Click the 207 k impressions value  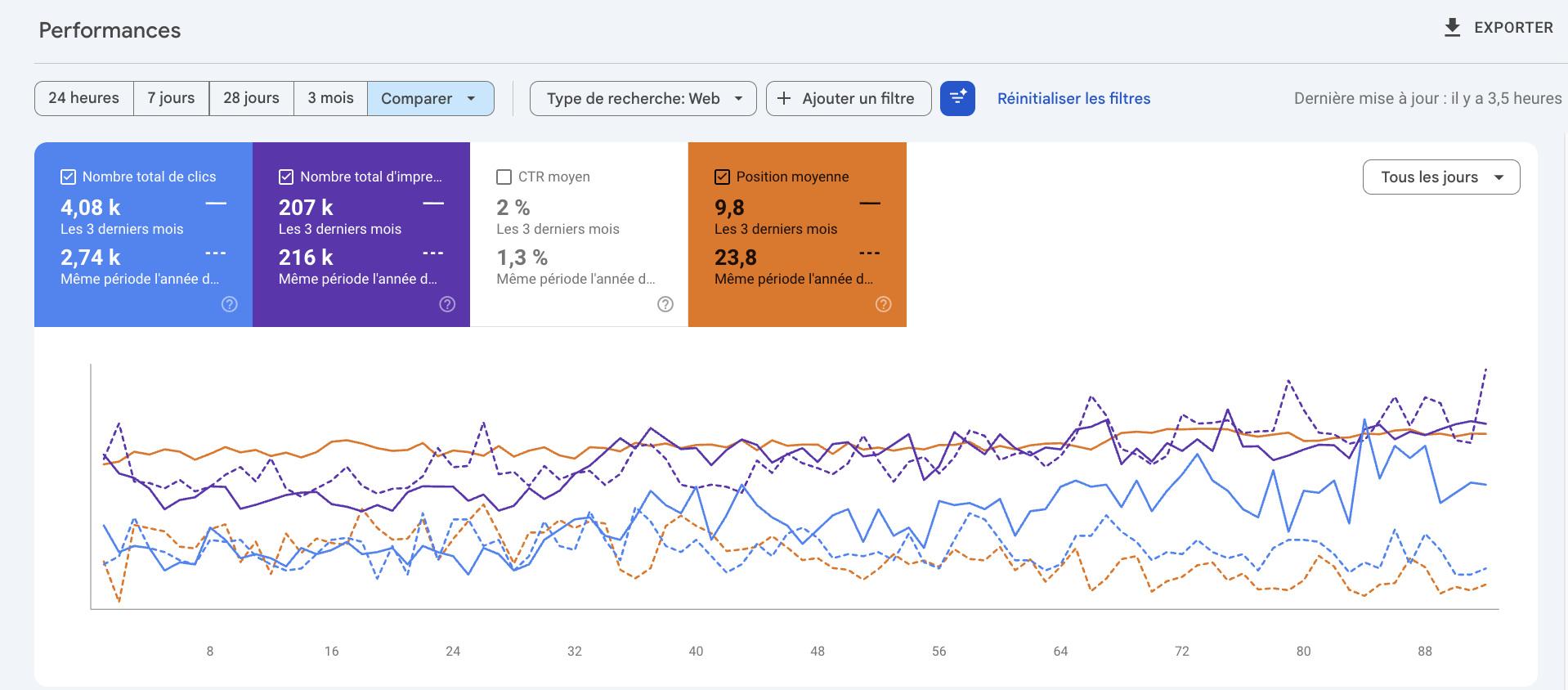pos(306,208)
